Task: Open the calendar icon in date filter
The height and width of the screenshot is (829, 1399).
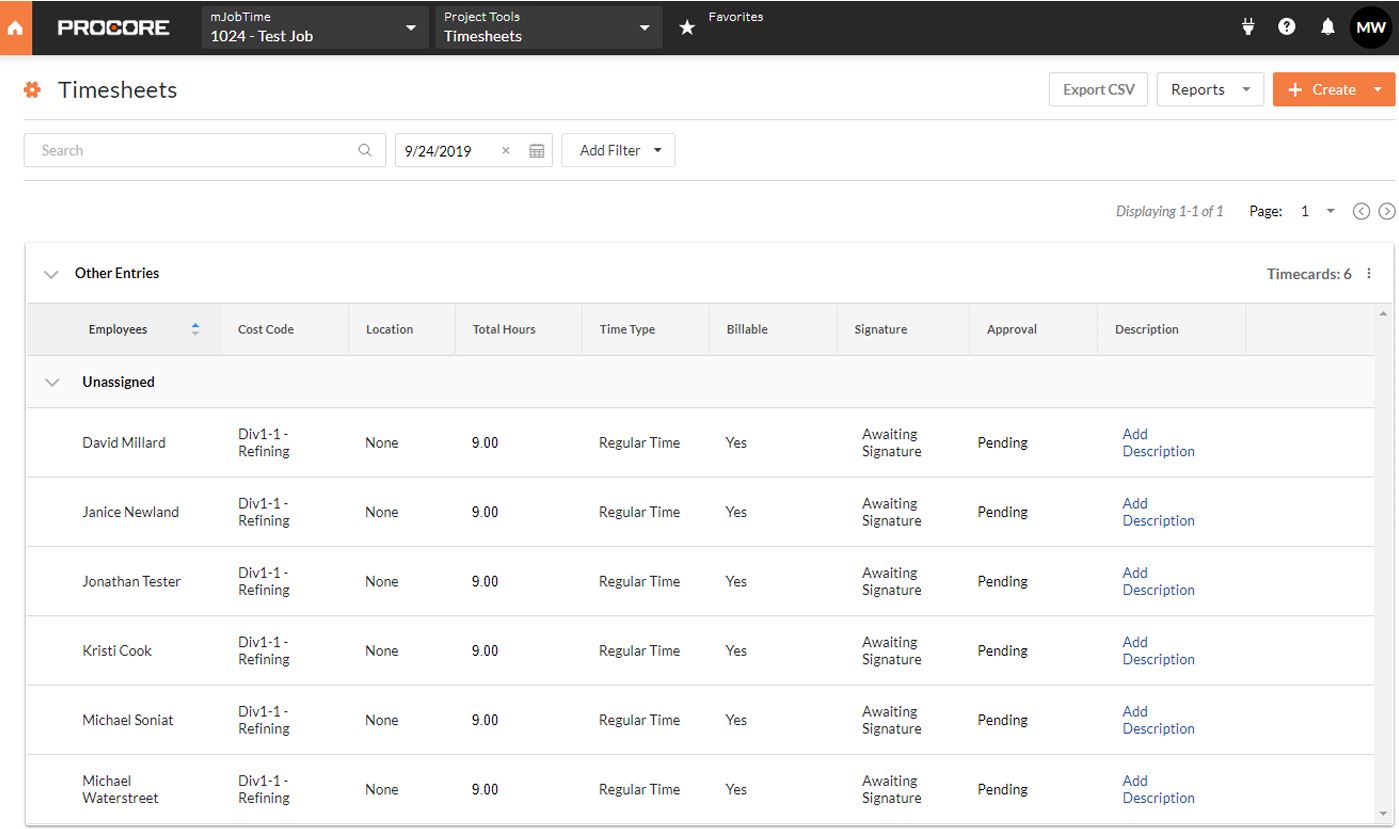Action: coord(536,150)
